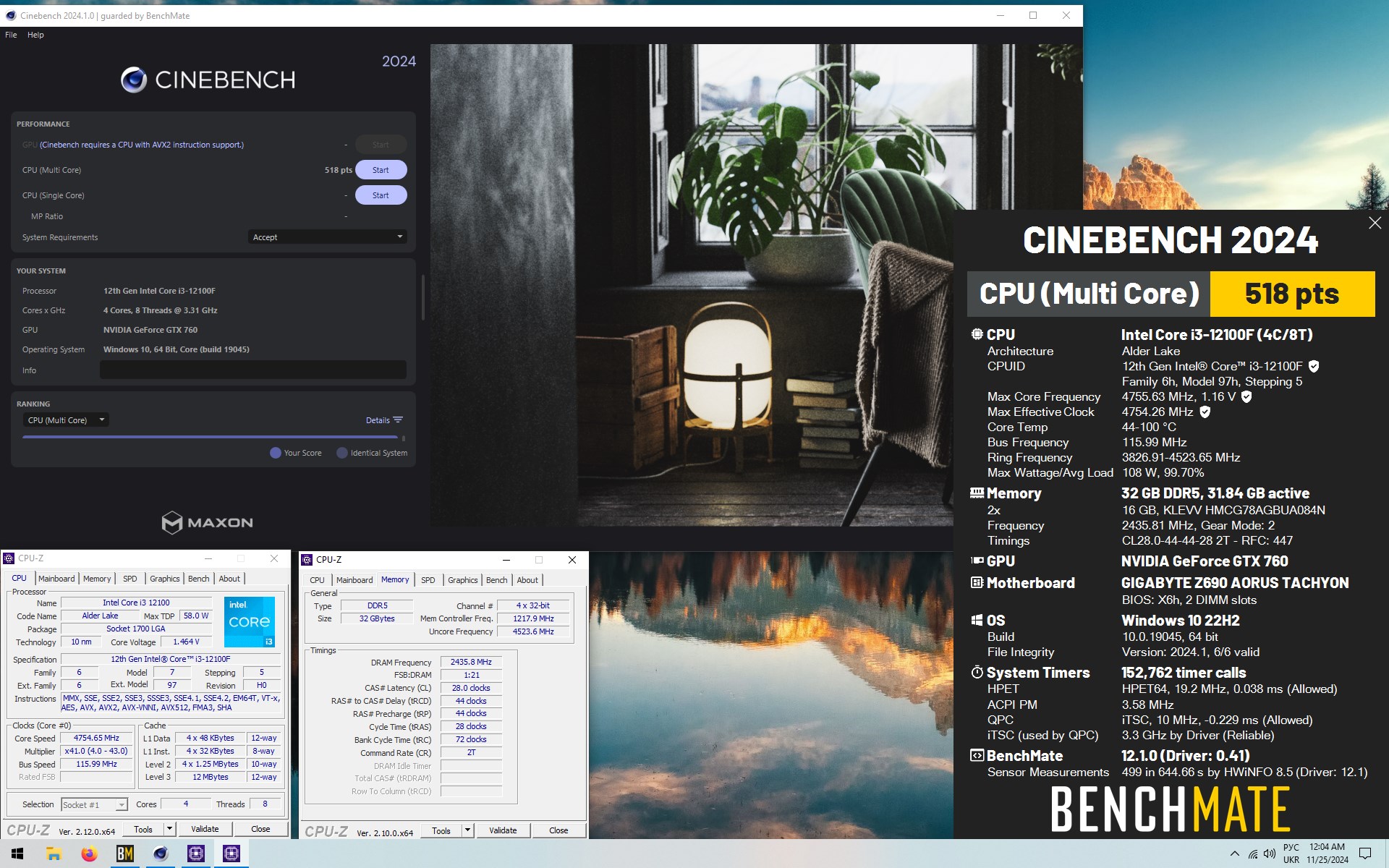Click the Your System panel scrollbar

(422, 297)
